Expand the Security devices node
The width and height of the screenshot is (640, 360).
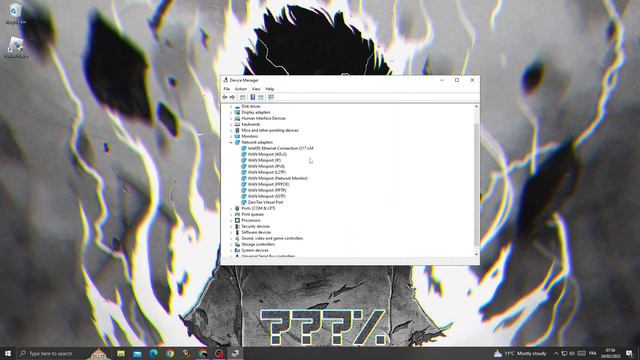(x=231, y=227)
